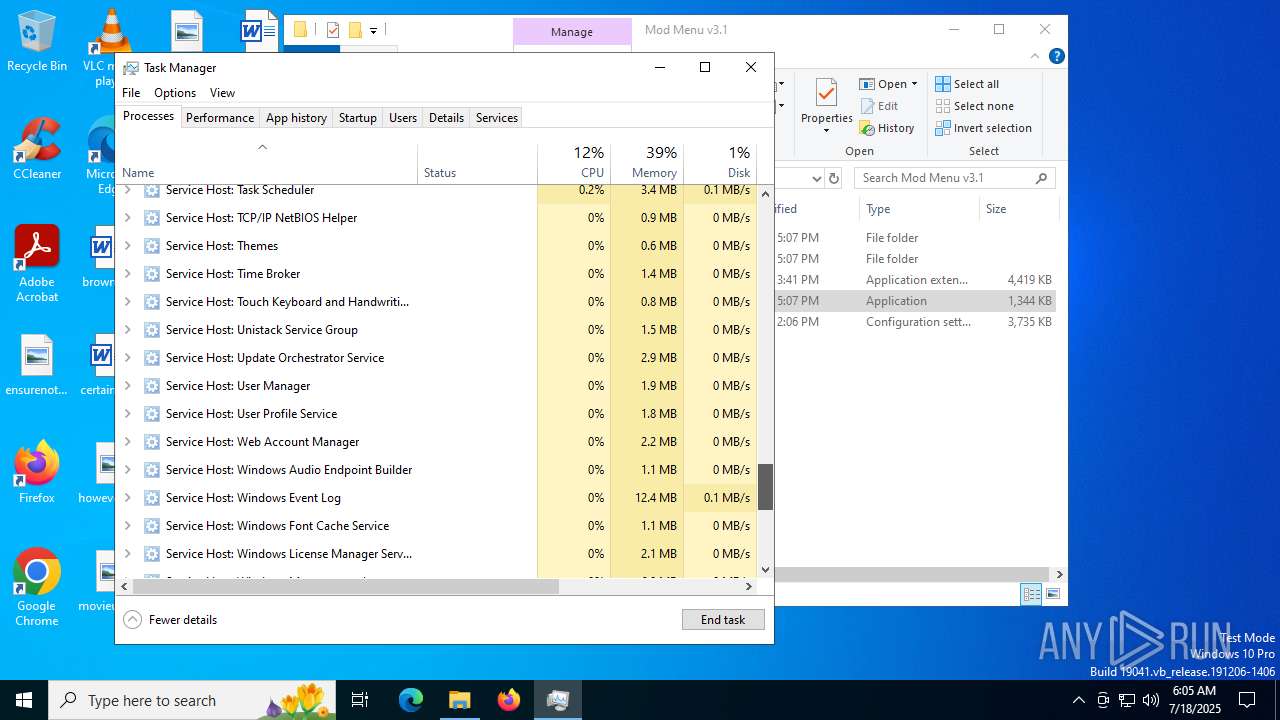Select Service Host: User Profile Service

coord(436,414)
